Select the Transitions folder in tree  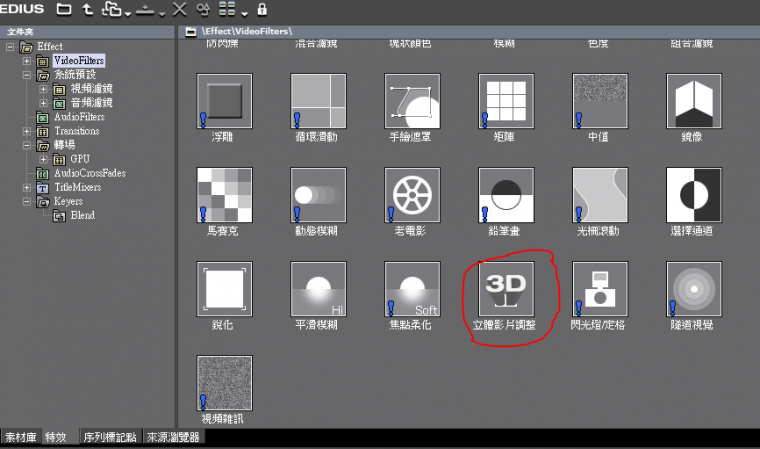(77, 131)
